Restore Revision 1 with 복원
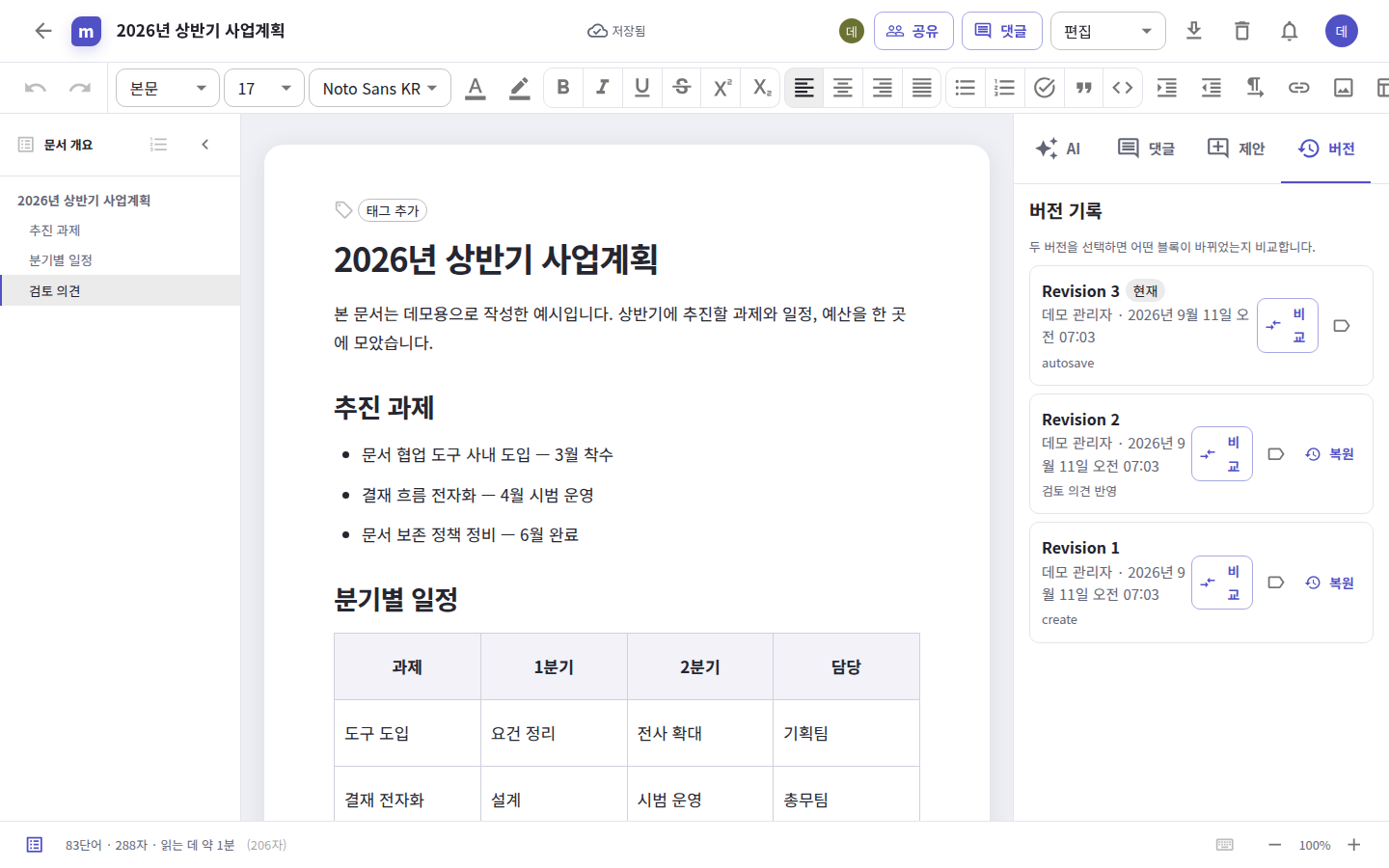 pyautogui.click(x=1330, y=583)
